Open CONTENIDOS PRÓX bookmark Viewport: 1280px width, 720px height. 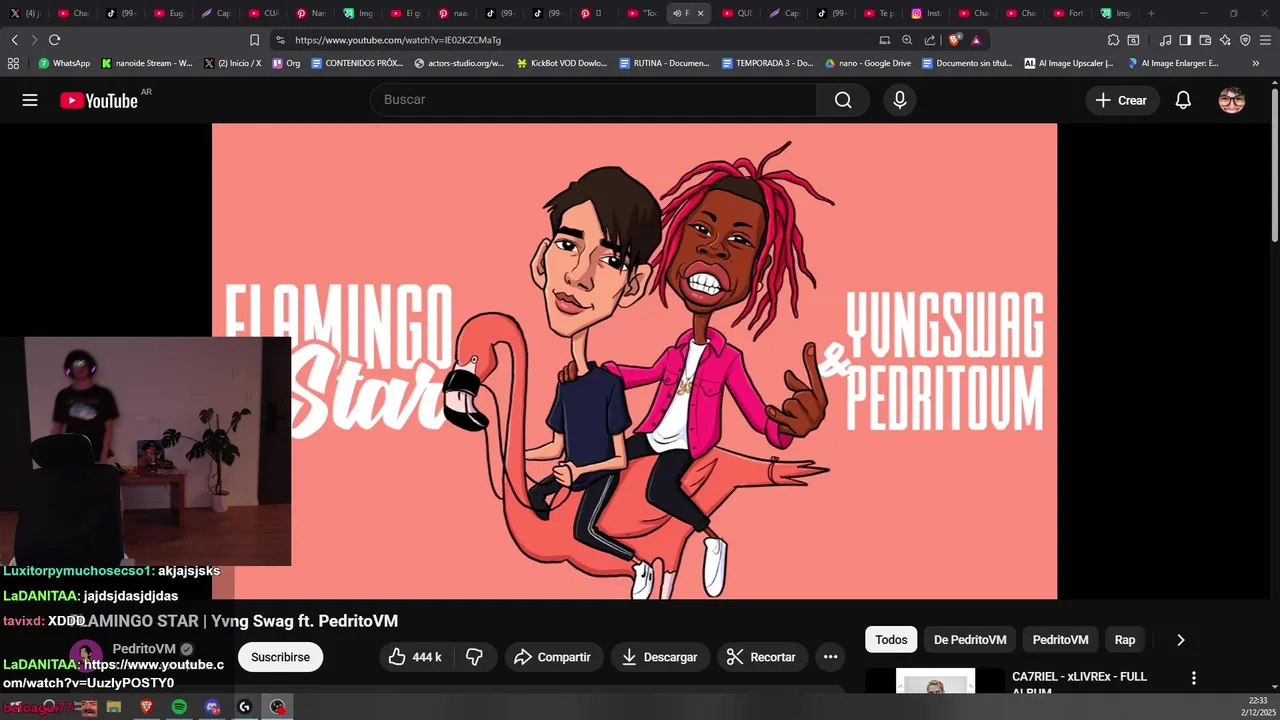tap(357, 63)
